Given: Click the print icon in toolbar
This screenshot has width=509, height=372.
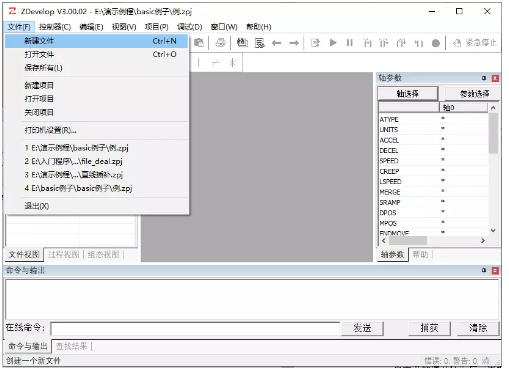Looking at the screenshot, I should tap(220, 43).
